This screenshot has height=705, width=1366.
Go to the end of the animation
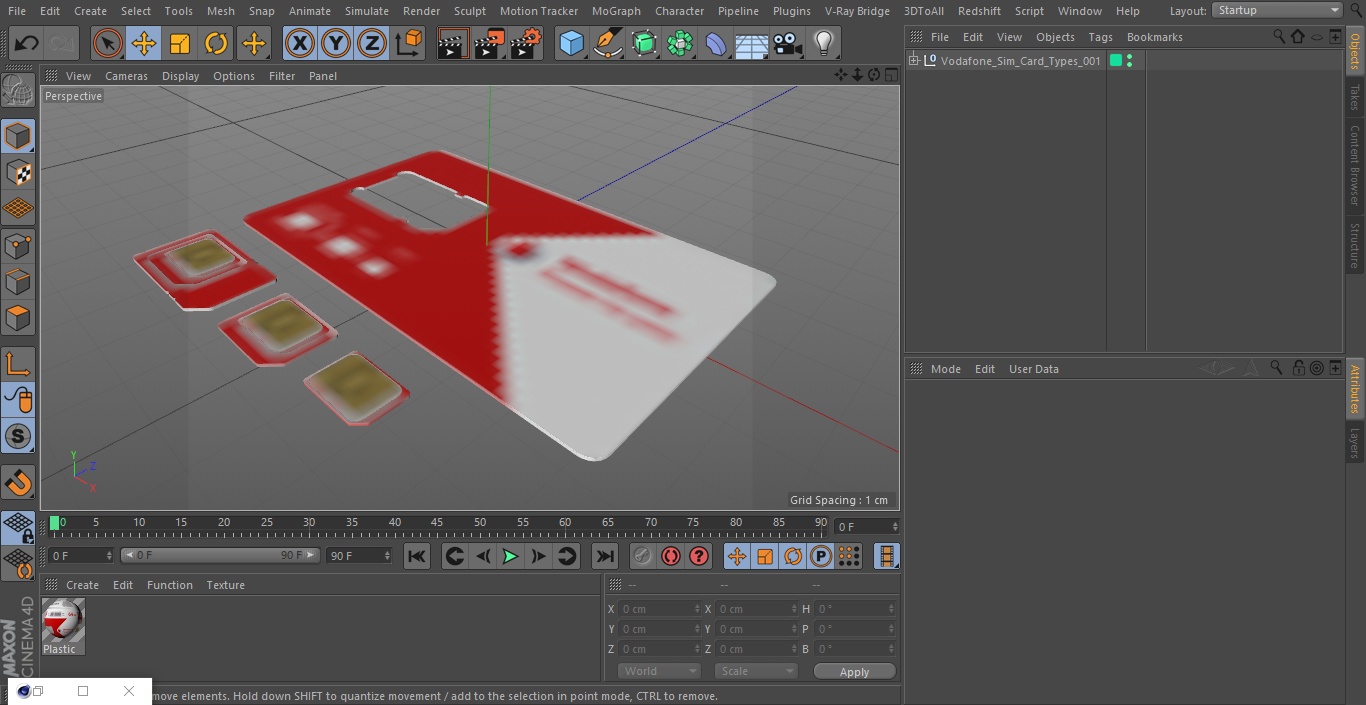[x=605, y=556]
